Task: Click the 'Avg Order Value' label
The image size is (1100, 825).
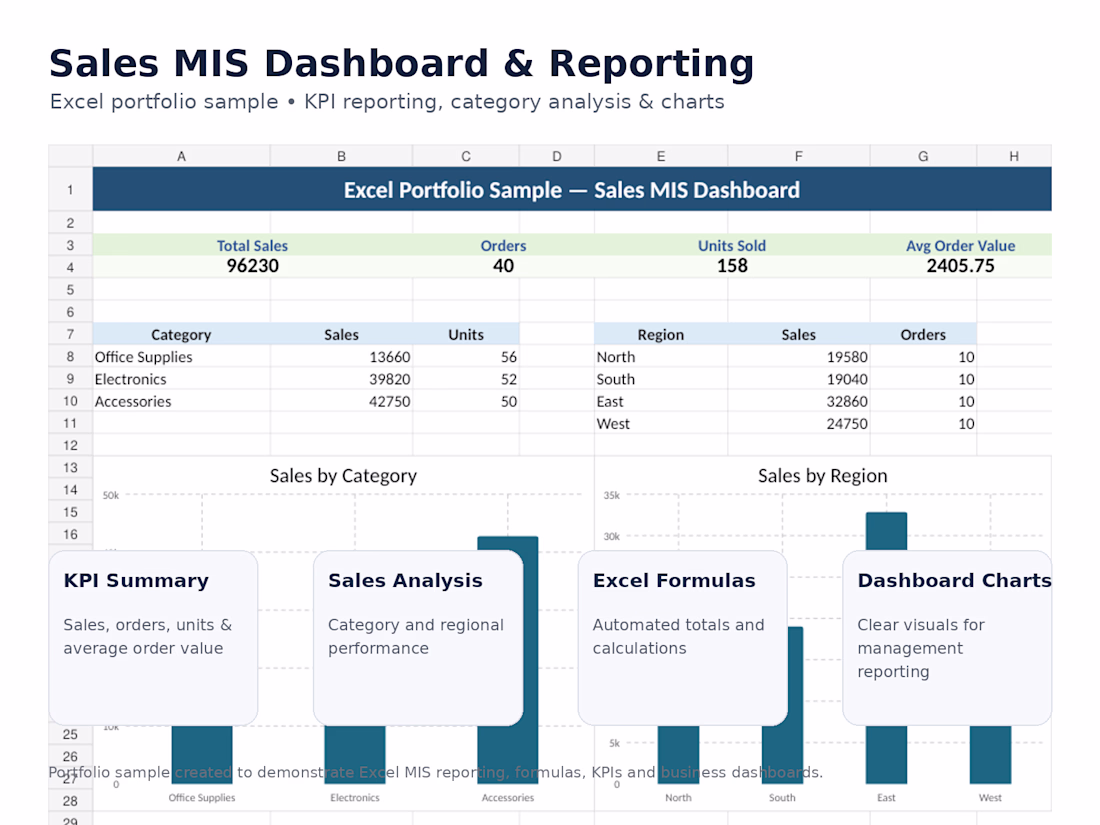Action: tap(960, 246)
